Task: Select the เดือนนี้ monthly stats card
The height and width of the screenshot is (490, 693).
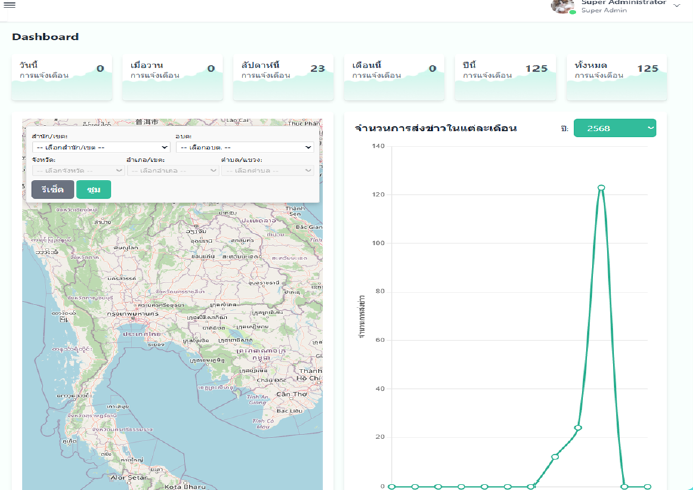Action: pos(395,77)
